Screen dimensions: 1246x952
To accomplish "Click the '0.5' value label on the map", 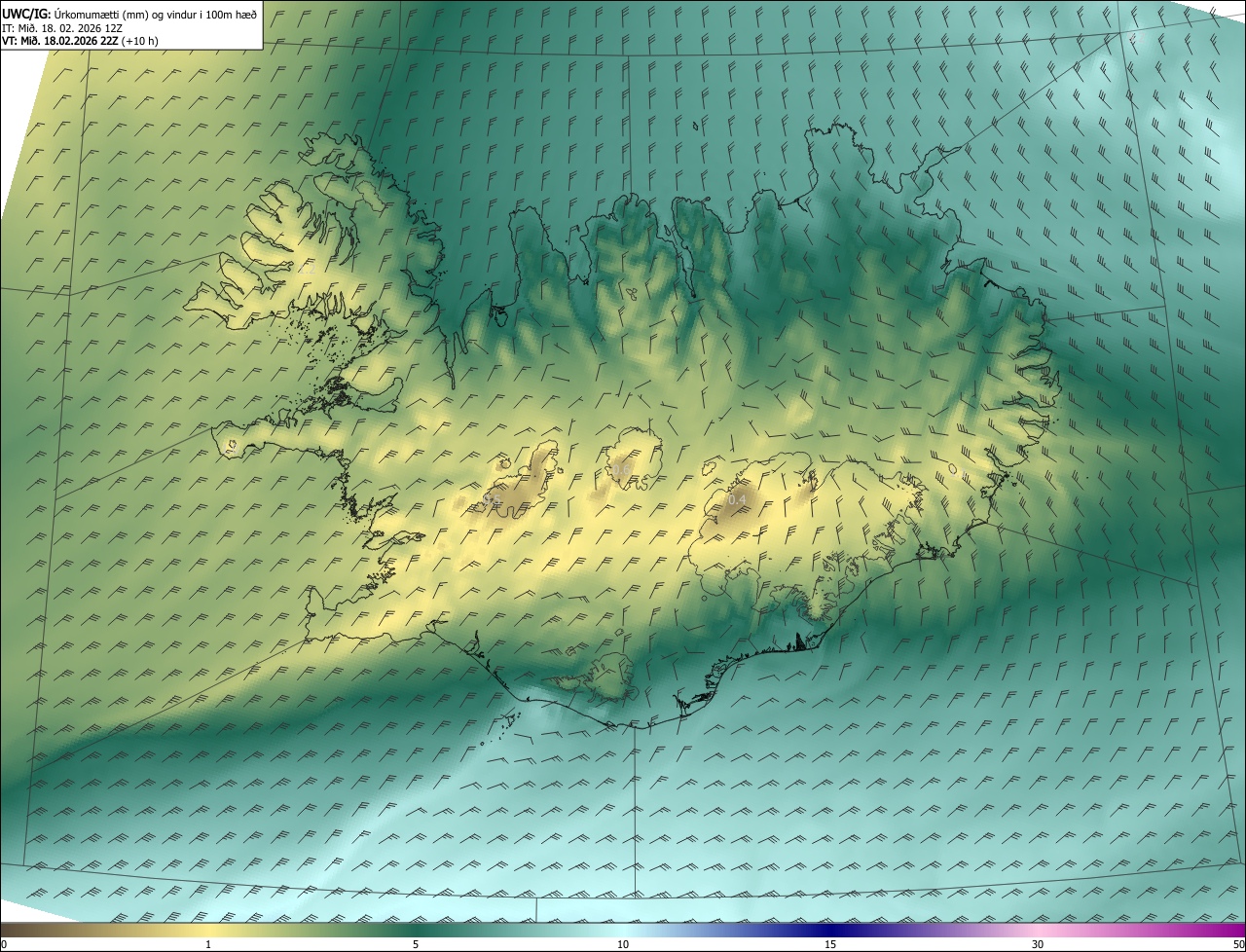I will click(492, 500).
